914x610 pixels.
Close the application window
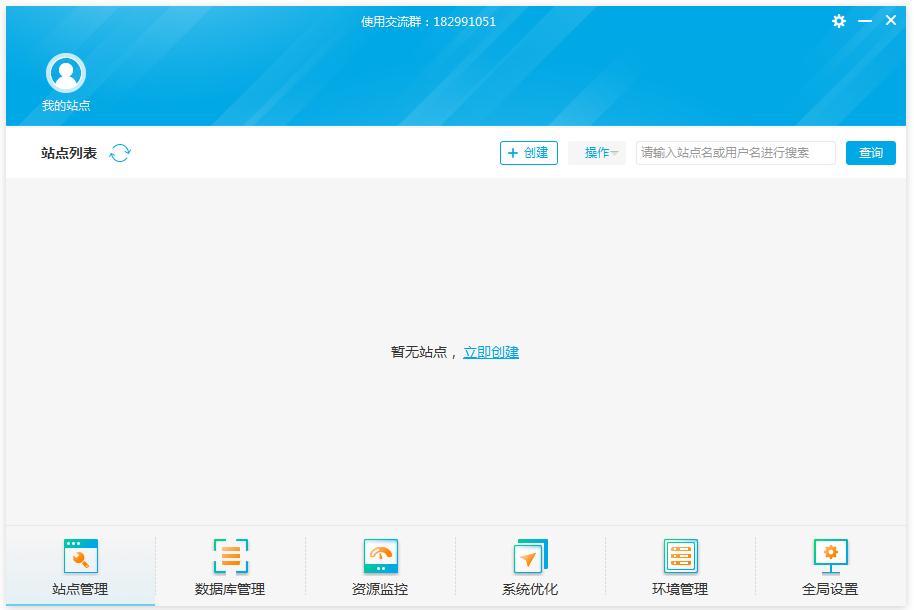890,20
